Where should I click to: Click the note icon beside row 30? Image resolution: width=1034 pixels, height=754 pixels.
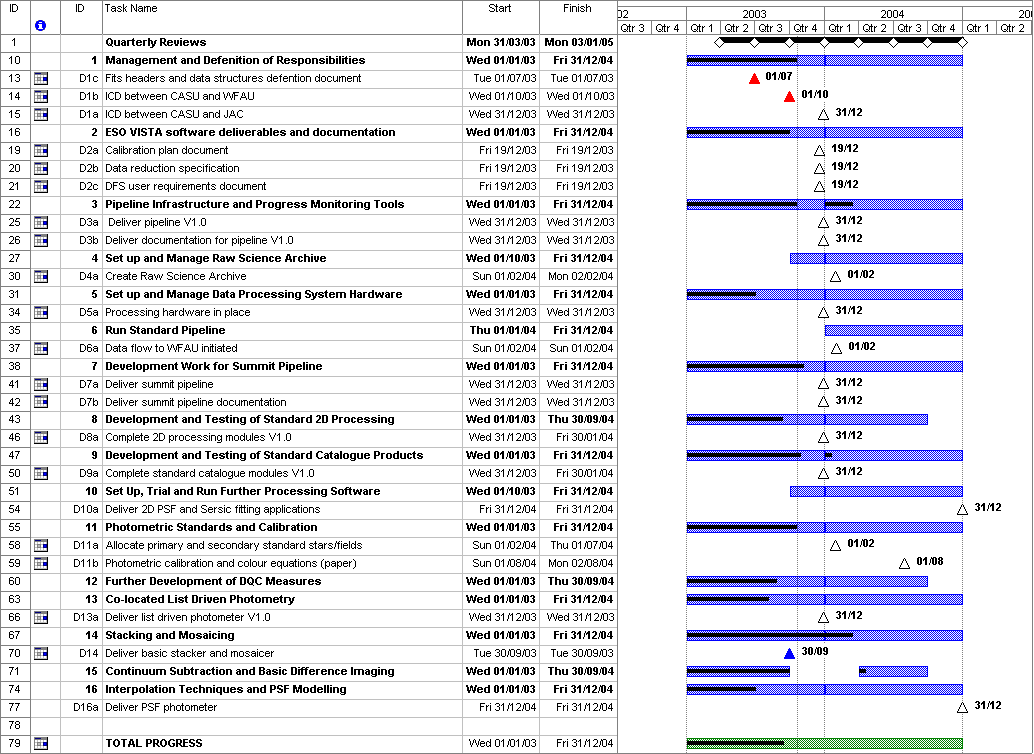[41, 276]
